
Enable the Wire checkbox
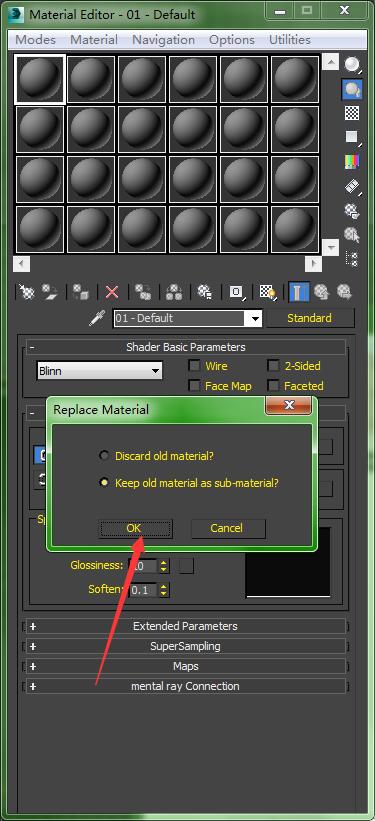(x=194, y=365)
